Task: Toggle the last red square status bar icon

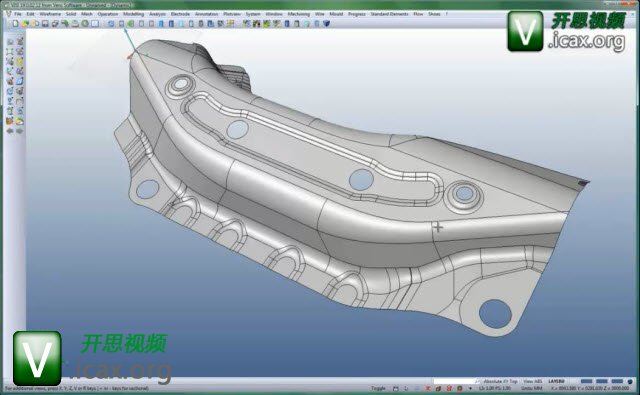Action: (460, 388)
